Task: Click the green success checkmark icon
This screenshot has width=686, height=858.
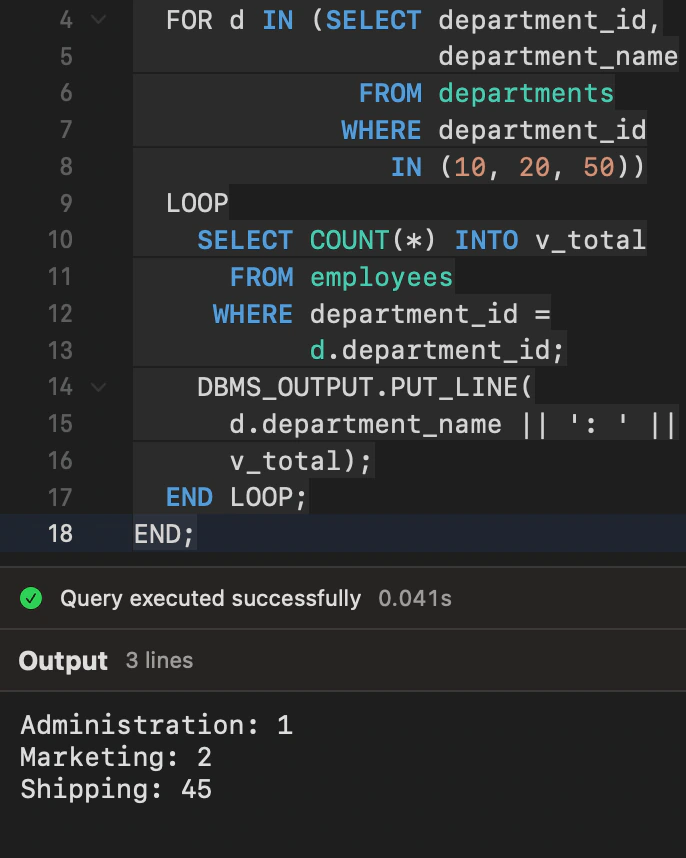Action: (31, 598)
